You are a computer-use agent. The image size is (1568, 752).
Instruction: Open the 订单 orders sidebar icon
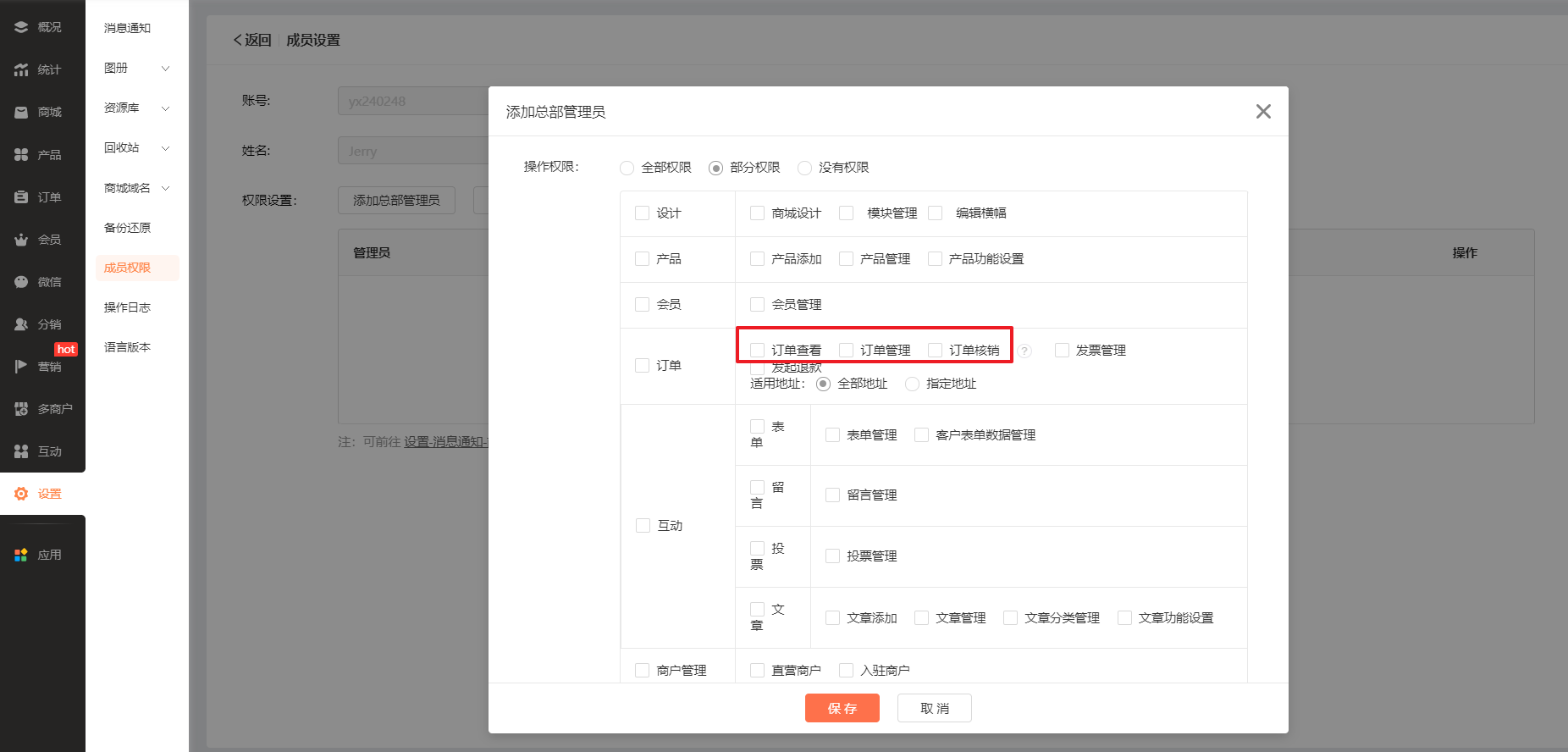click(21, 197)
